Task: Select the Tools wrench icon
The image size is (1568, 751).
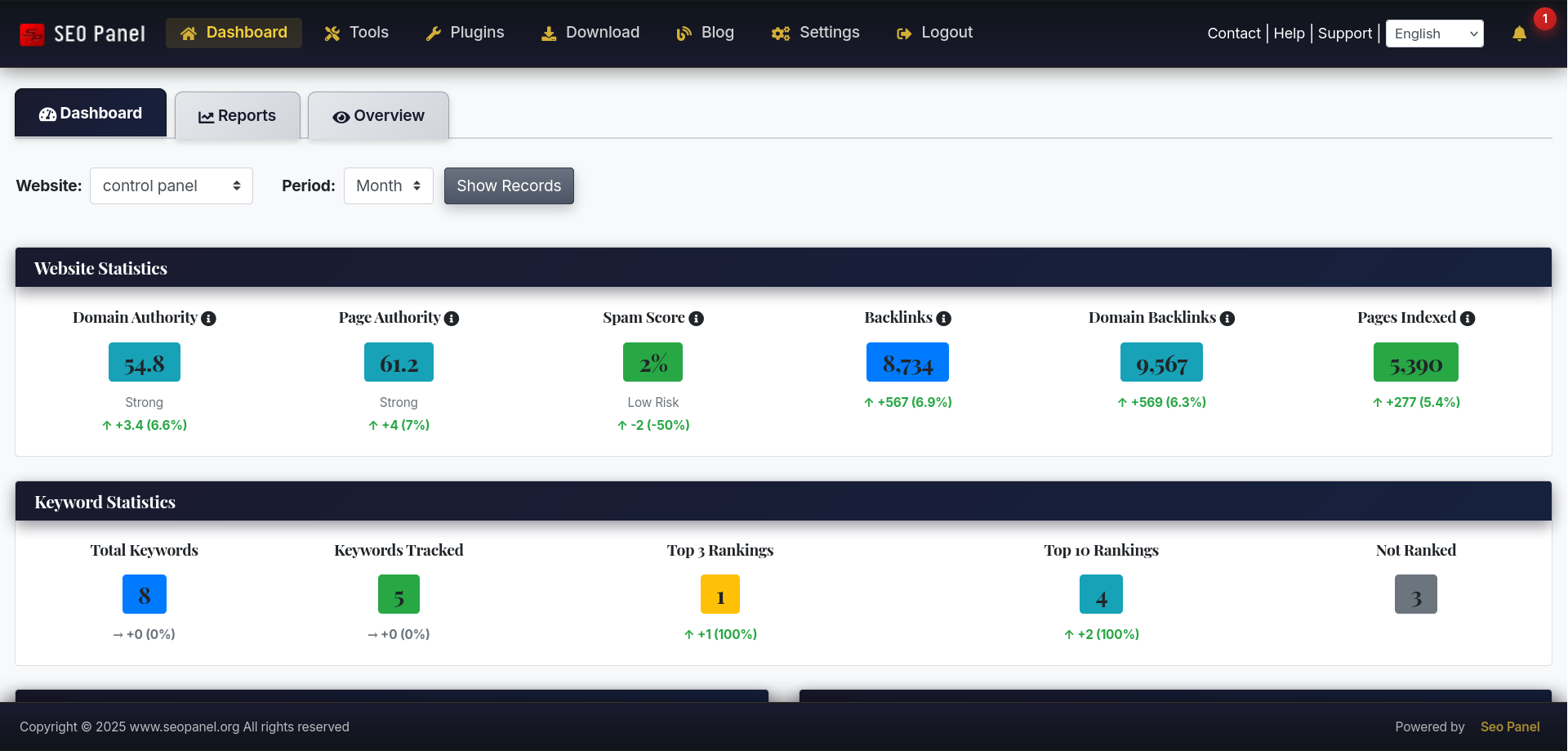Action: (332, 33)
